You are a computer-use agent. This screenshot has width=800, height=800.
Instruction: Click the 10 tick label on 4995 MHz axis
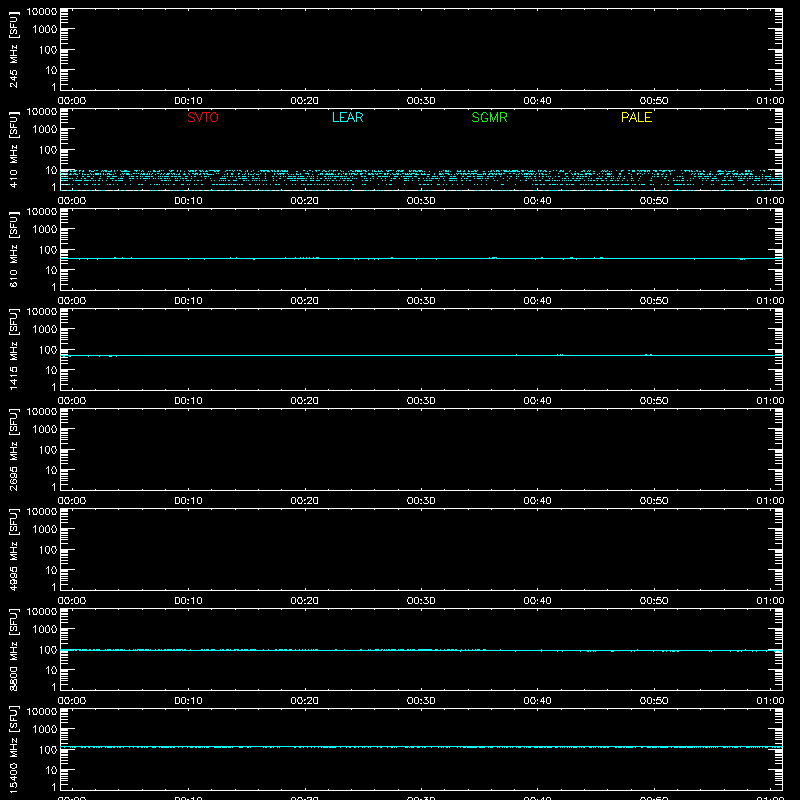click(x=51, y=570)
